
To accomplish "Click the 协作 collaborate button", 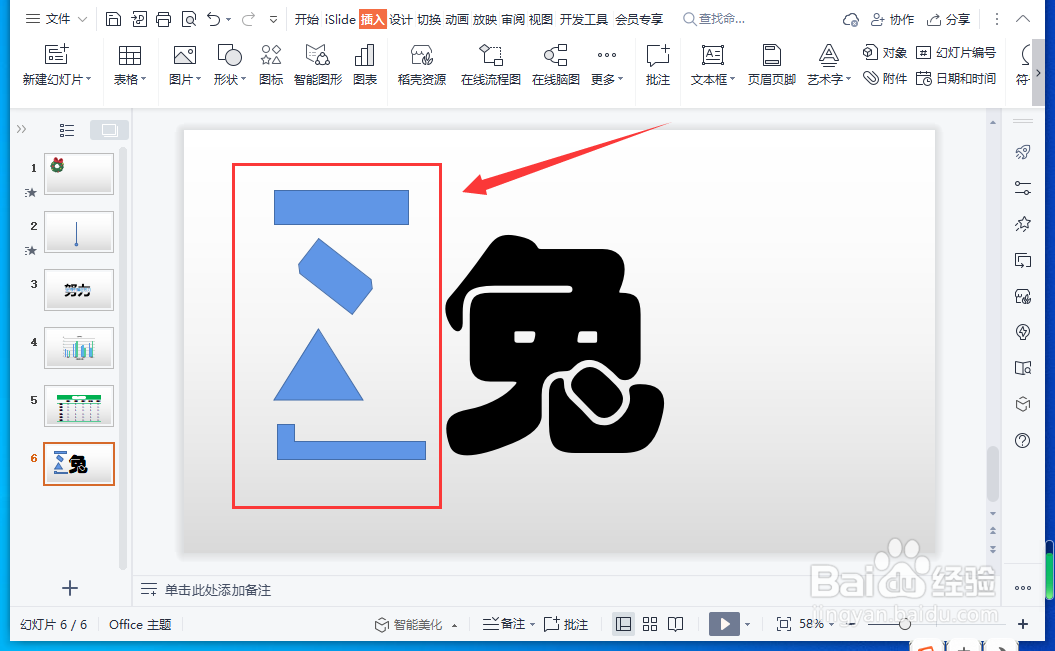I will coord(892,20).
